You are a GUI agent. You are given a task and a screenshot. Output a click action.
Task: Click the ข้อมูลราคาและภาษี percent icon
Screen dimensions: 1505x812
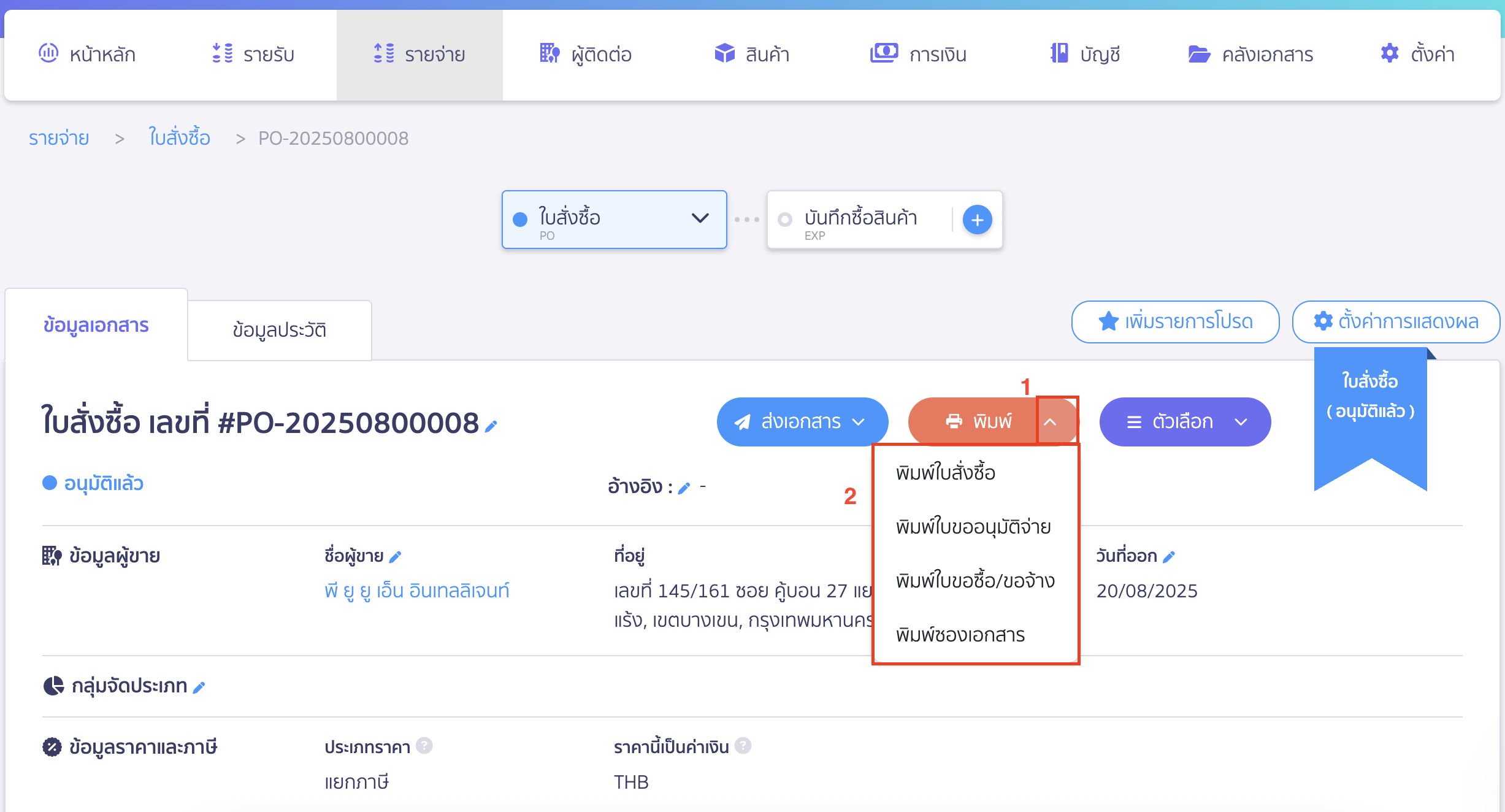pos(52,747)
